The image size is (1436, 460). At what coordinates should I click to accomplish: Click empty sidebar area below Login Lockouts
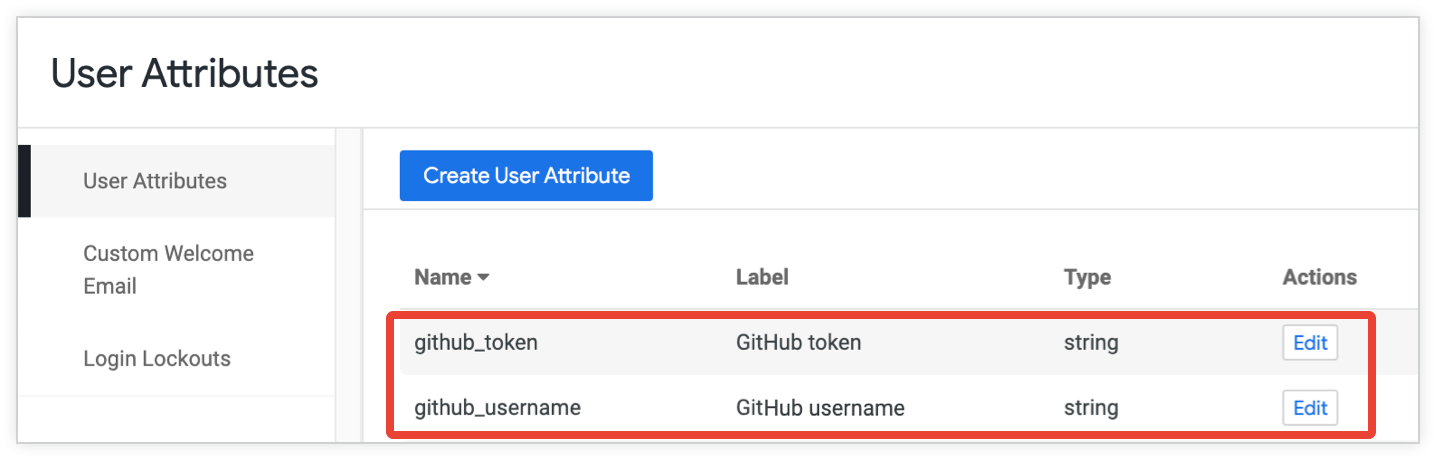tap(176, 418)
